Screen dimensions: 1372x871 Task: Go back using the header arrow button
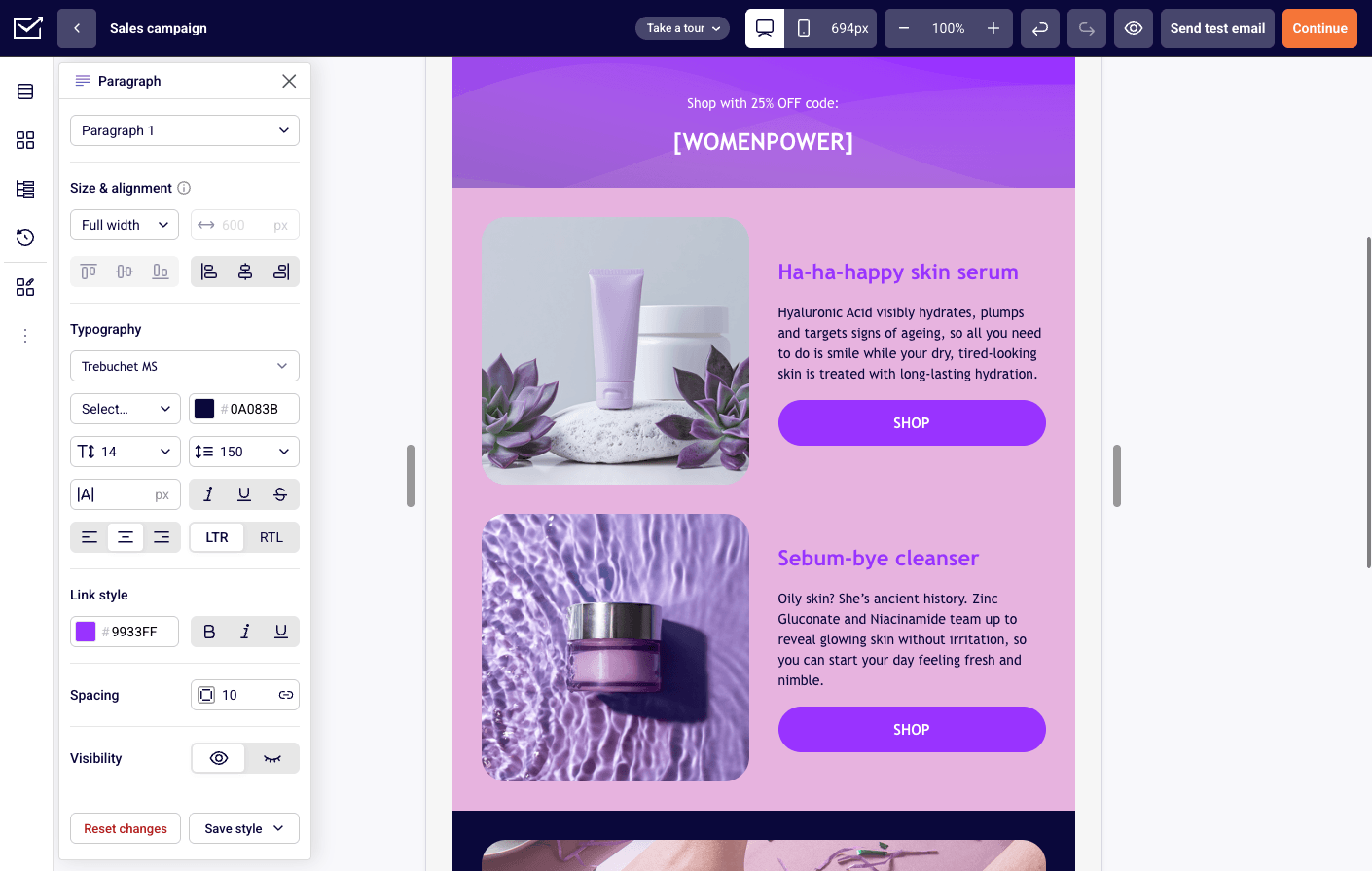point(77,28)
